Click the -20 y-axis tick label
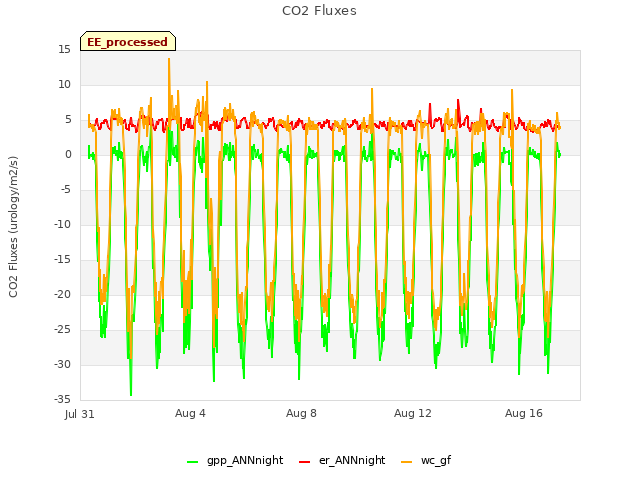Screen dimensions: 640x480 pos(62,294)
